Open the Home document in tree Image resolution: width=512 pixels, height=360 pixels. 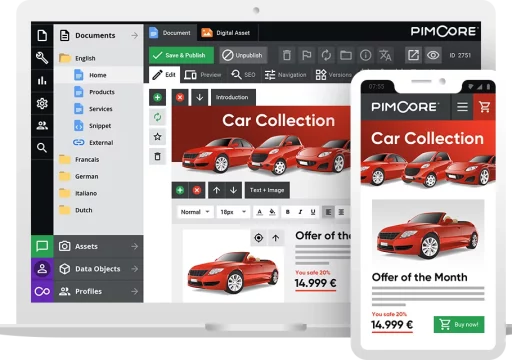coord(99,75)
